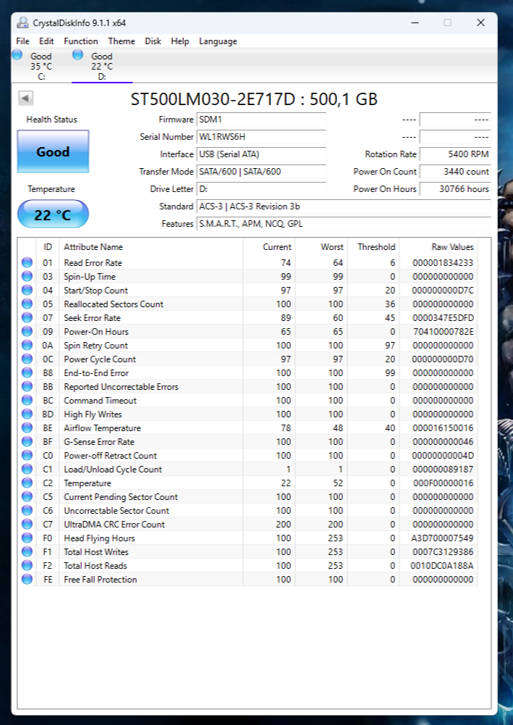Viewport: 513px width, 725px height.
Task: Minimize the CrystalDiskInfo window
Action: click(x=415, y=23)
